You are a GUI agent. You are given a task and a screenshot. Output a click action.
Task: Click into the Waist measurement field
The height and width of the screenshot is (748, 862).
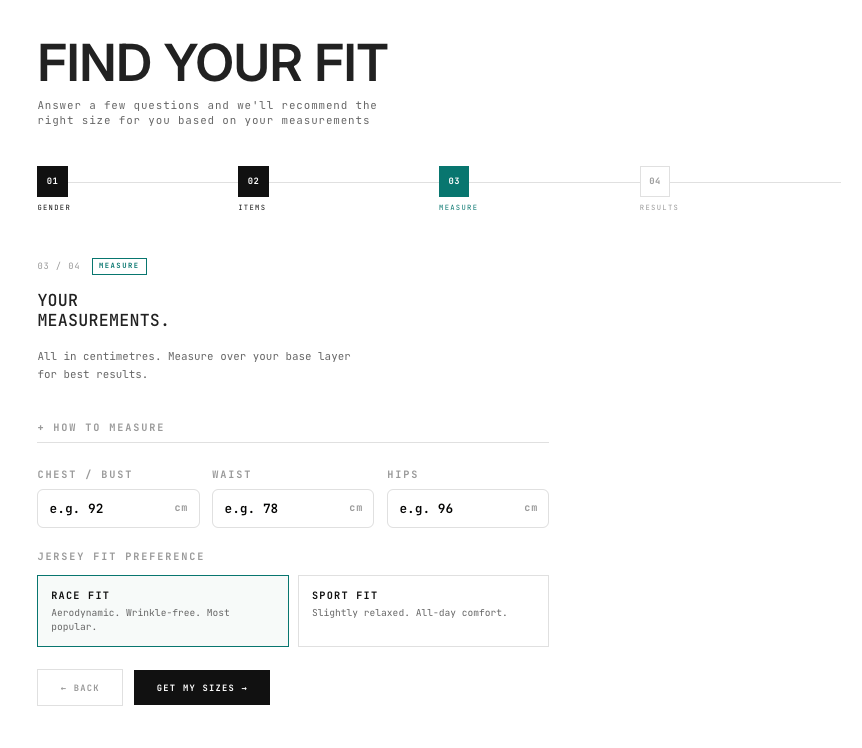(280, 508)
